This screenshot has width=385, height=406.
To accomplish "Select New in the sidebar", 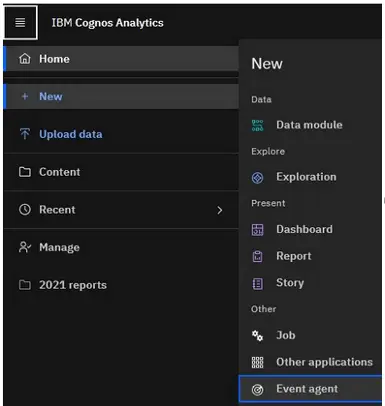I will click(x=121, y=96).
